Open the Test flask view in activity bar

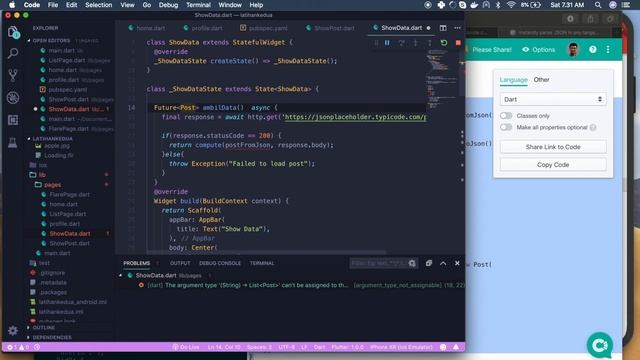(x=13, y=142)
